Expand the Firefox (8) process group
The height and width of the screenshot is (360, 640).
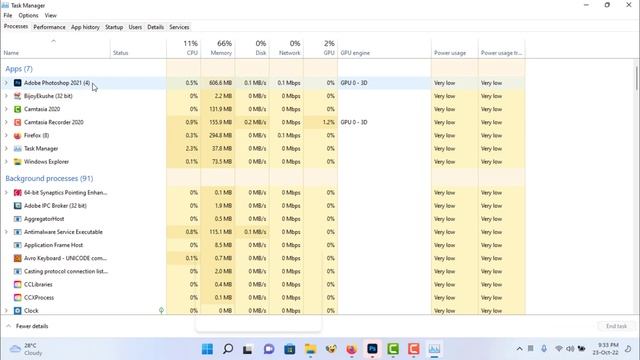[6, 135]
